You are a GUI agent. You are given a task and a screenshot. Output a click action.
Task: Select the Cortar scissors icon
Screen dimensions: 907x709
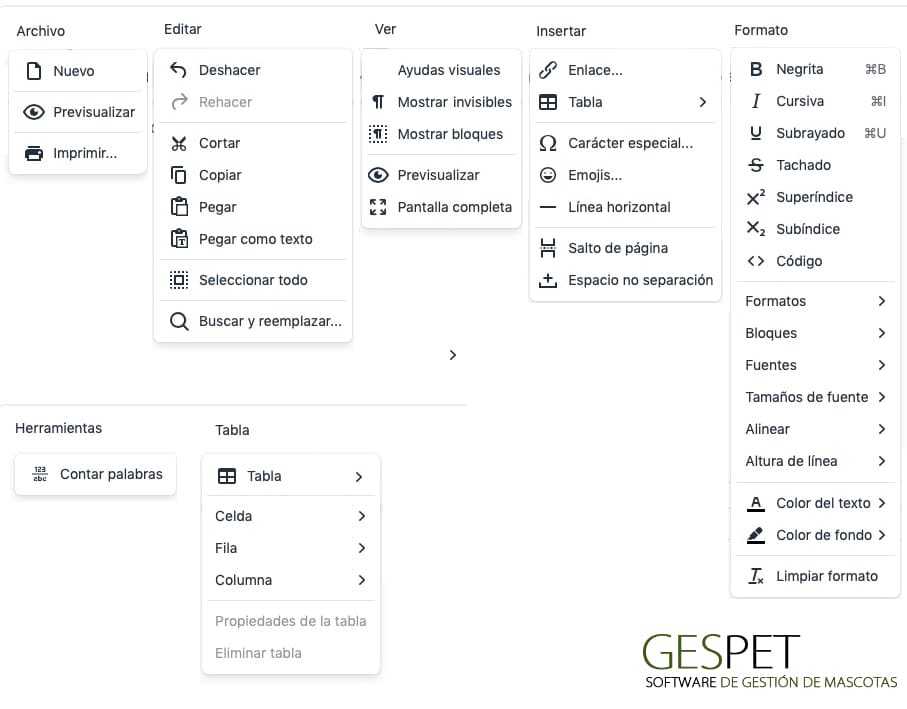pos(179,143)
